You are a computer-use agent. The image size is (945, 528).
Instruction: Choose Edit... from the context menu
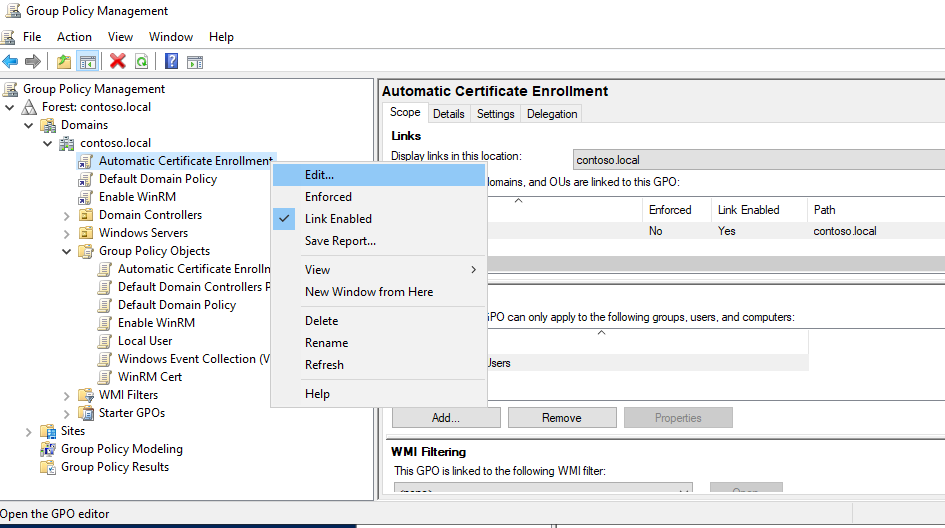[x=319, y=175]
